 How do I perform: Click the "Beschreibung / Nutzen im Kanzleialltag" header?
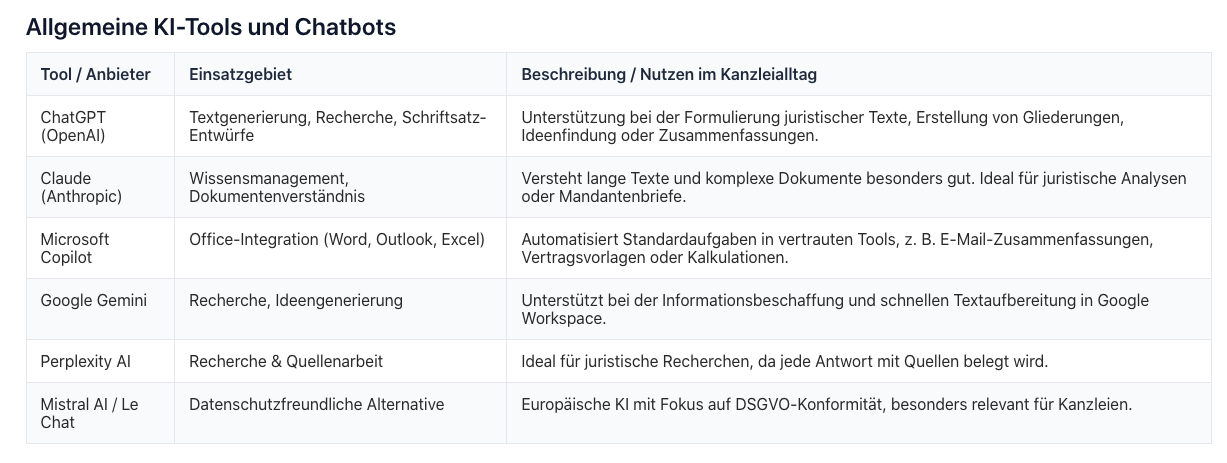[669, 75]
